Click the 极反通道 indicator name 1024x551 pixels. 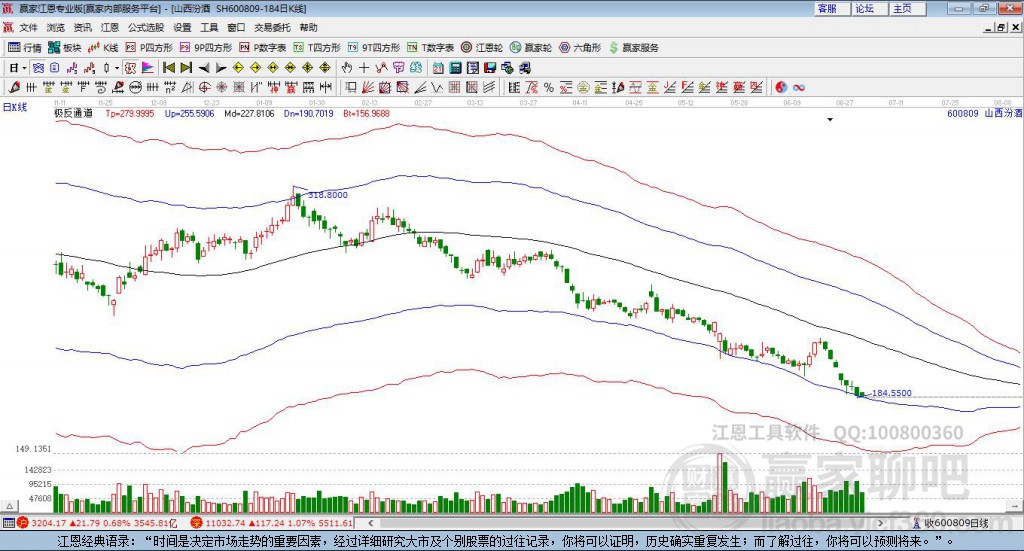coord(73,113)
